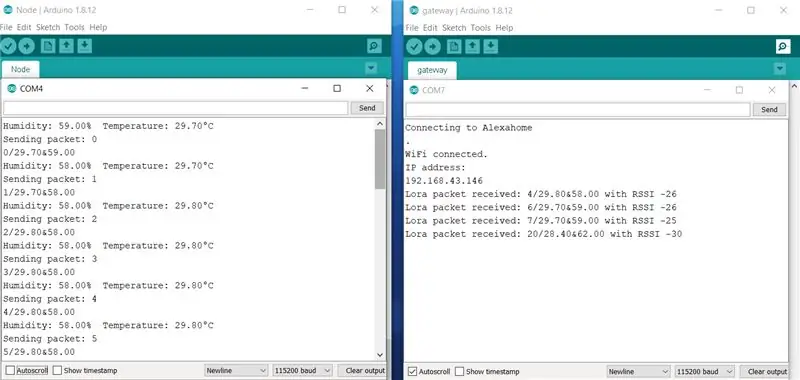This screenshot has width=800, height=380.
Task: Minimize the COM4 serial monitor window
Action: 305,88
